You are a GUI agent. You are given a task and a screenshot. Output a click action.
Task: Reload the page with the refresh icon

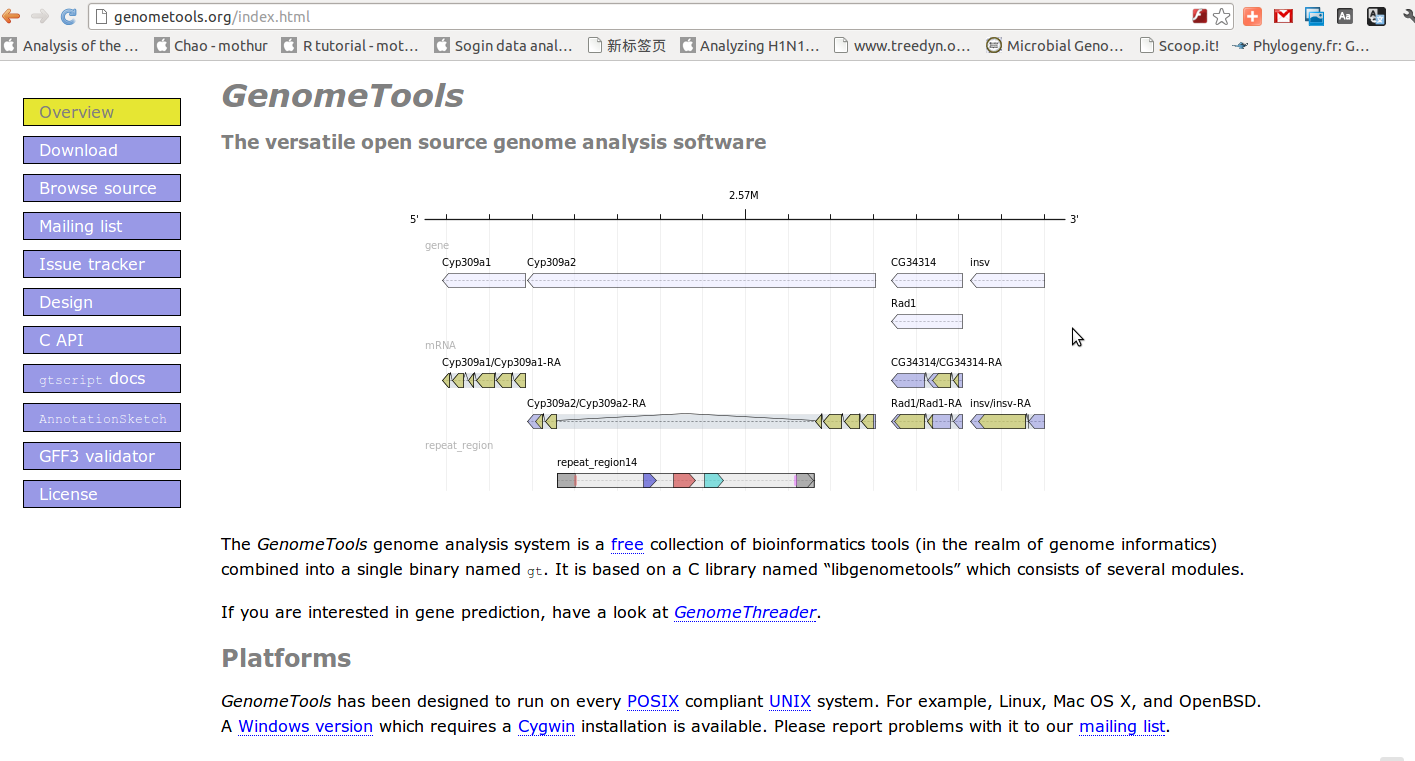(69, 16)
